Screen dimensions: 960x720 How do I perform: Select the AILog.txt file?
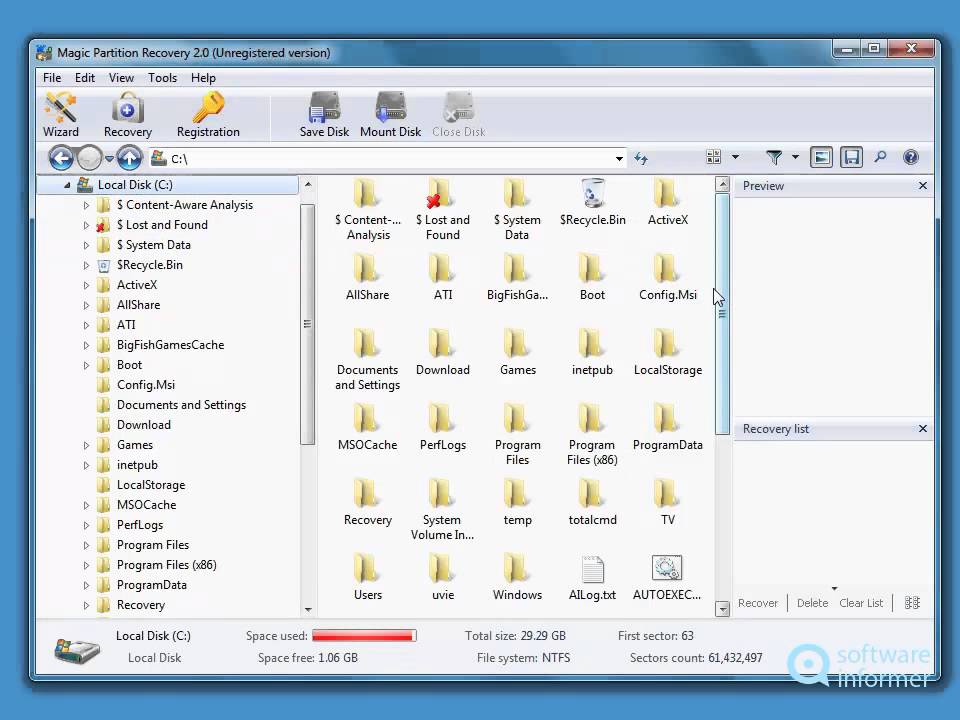(592, 577)
